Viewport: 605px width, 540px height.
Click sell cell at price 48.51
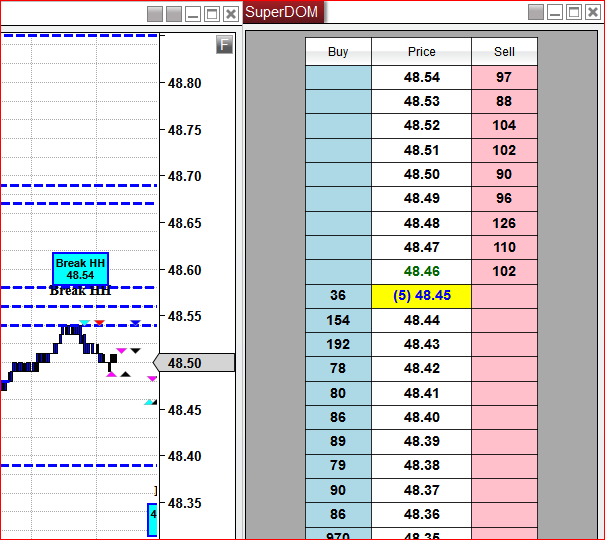pyautogui.click(x=504, y=150)
